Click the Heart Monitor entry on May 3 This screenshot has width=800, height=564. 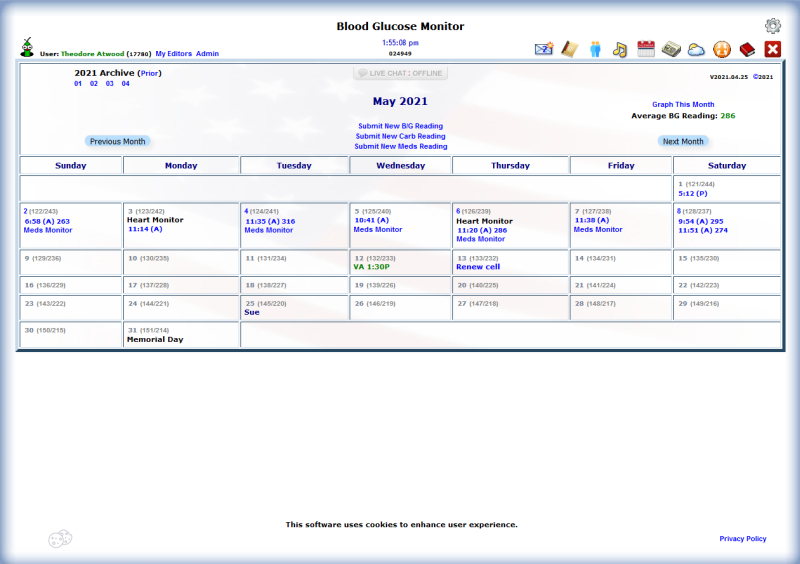click(155, 220)
